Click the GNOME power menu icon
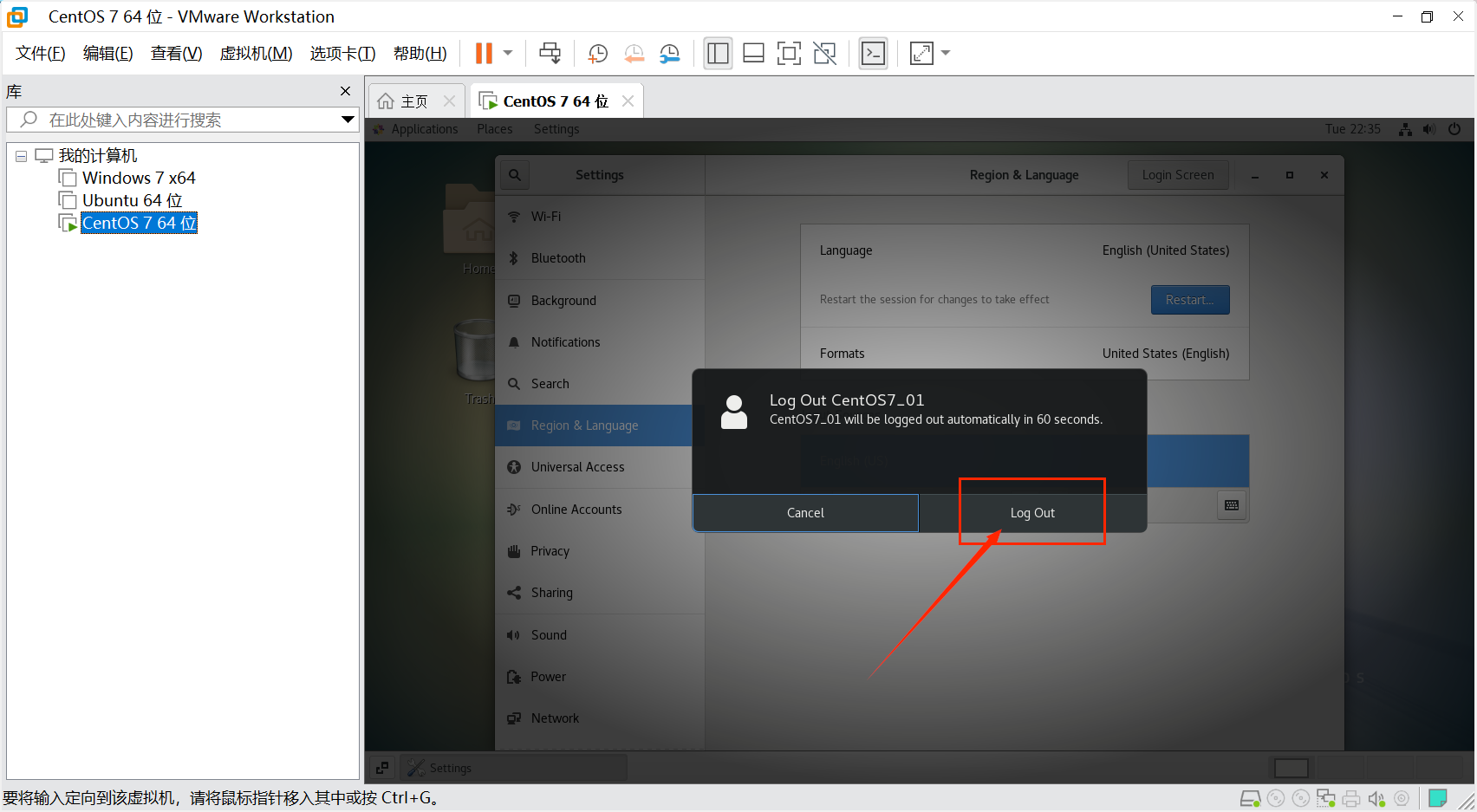 click(x=1454, y=129)
